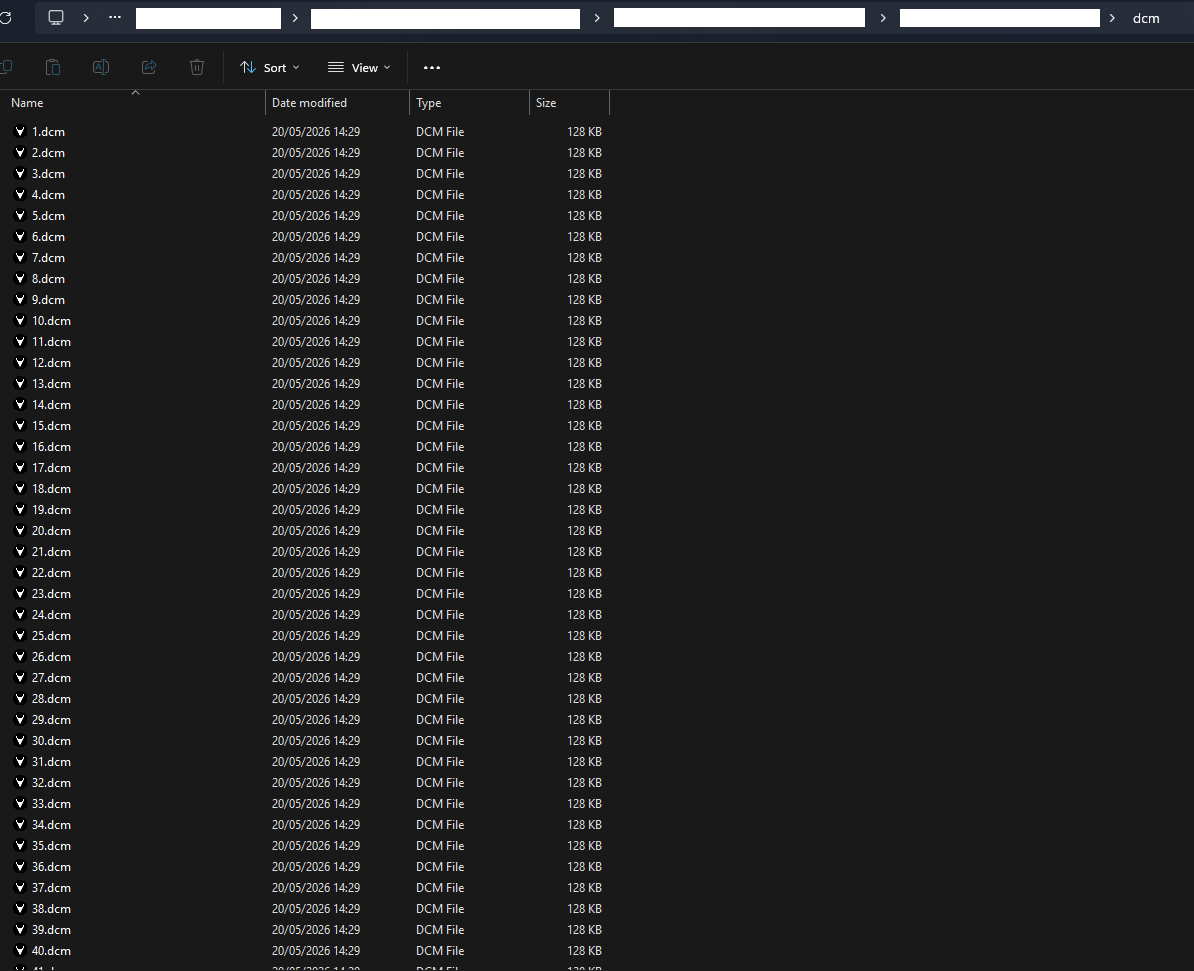
Task: Expand chevron before the dcm breadcrumb
Action: [1112, 18]
